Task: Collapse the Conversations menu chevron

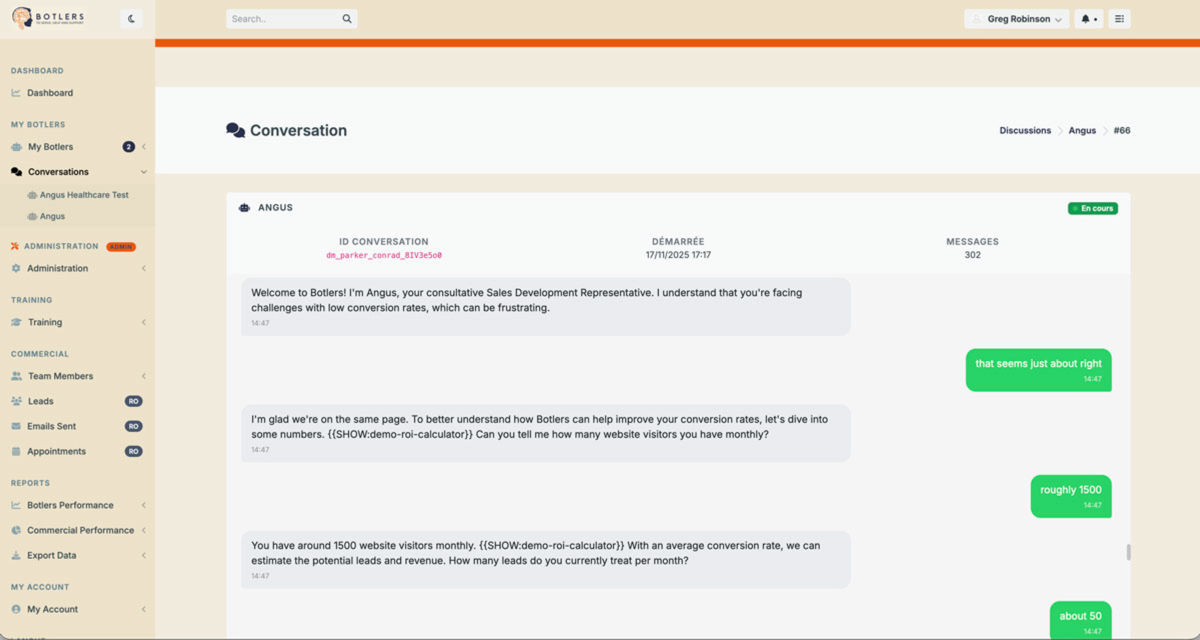Action: tap(144, 171)
